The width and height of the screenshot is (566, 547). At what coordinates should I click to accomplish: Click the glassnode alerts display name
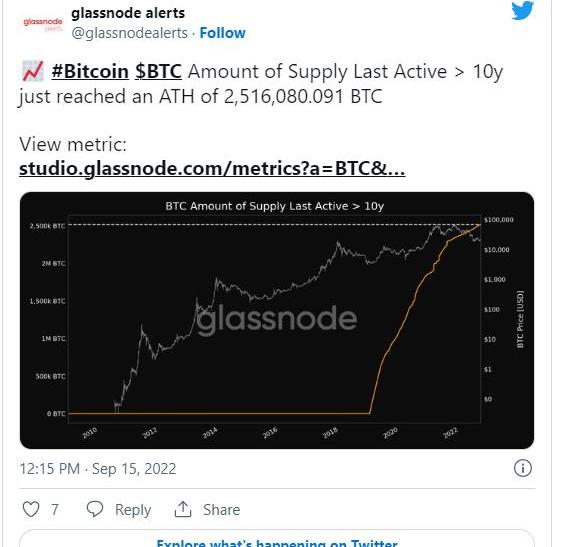(128, 13)
